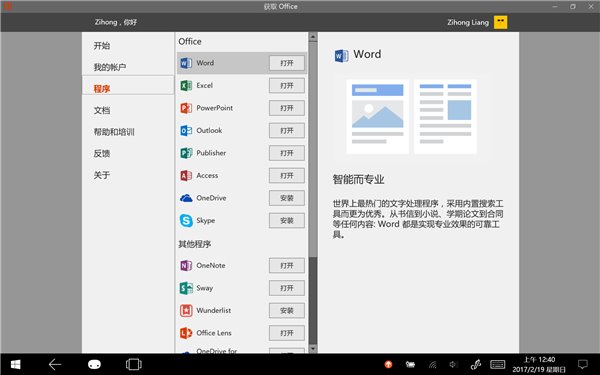
Task: Select the 程序 sidebar item
Action: (128, 85)
